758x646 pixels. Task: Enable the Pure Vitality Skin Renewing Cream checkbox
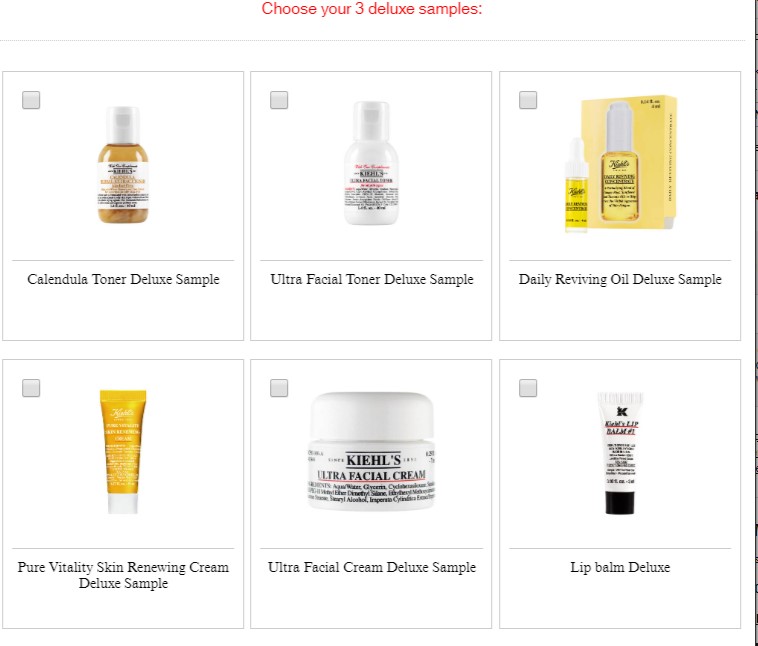31,388
